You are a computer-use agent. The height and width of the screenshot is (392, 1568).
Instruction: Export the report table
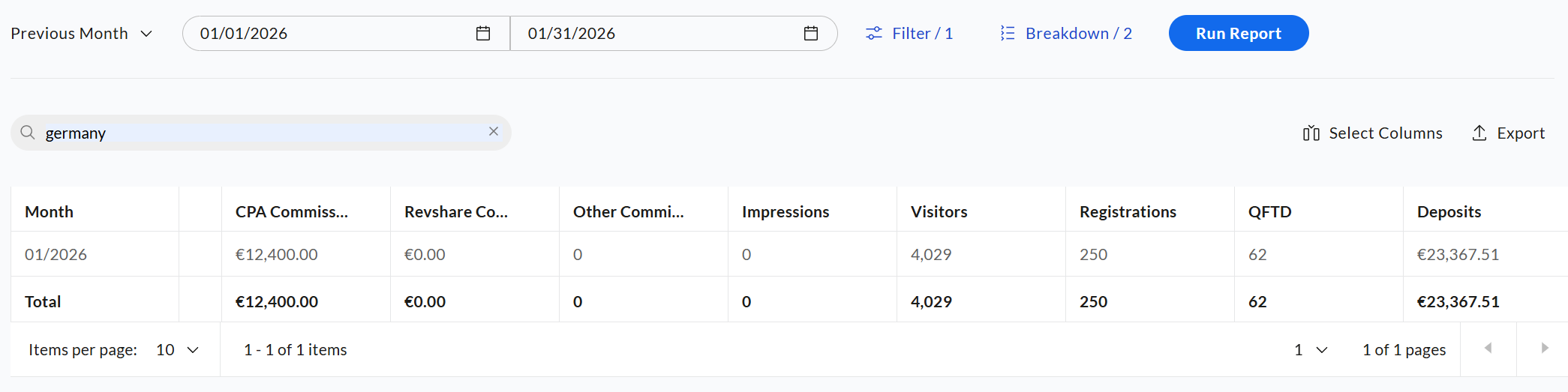(1509, 133)
